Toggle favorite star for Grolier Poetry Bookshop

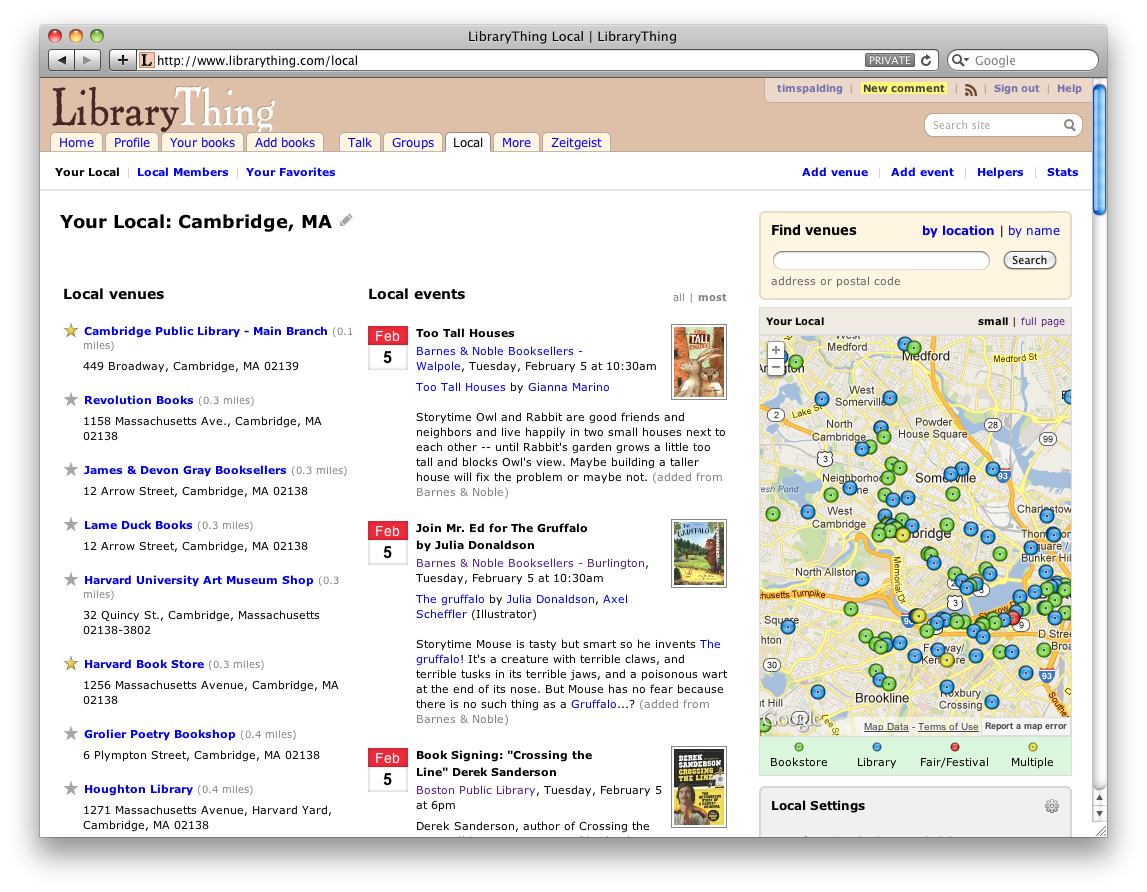(71, 733)
